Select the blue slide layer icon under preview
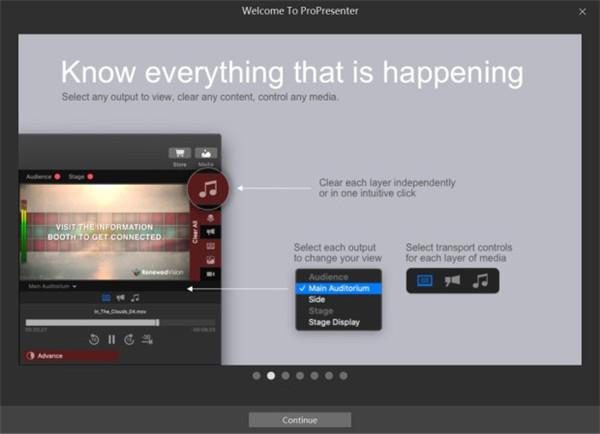This screenshot has width=600, height=434. (x=106, y=297)
